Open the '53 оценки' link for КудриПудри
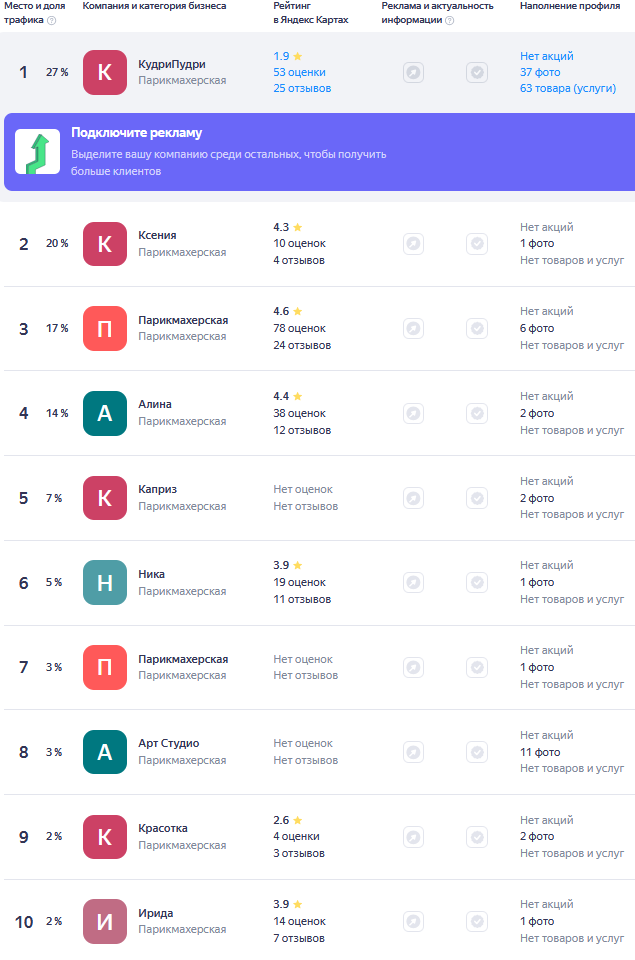Viewport: 635px width, 960px height. 299,72
